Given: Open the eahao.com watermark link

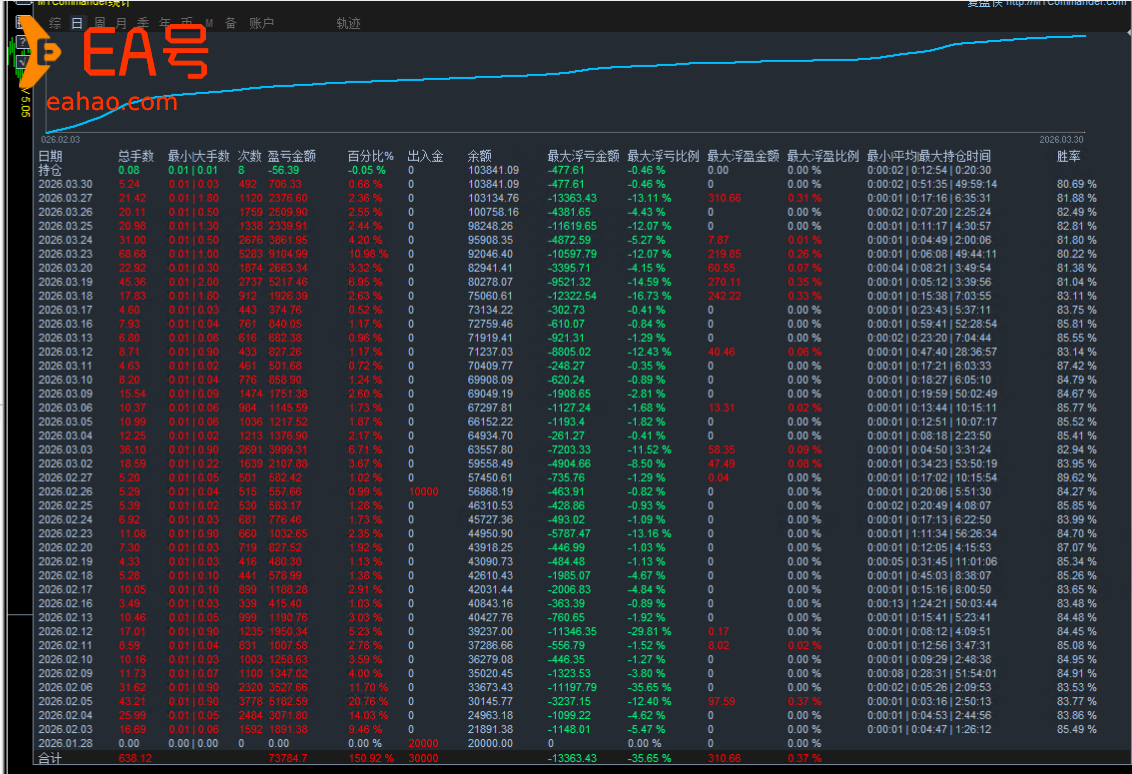Looking at the screenshot, I should pos(111,102).
